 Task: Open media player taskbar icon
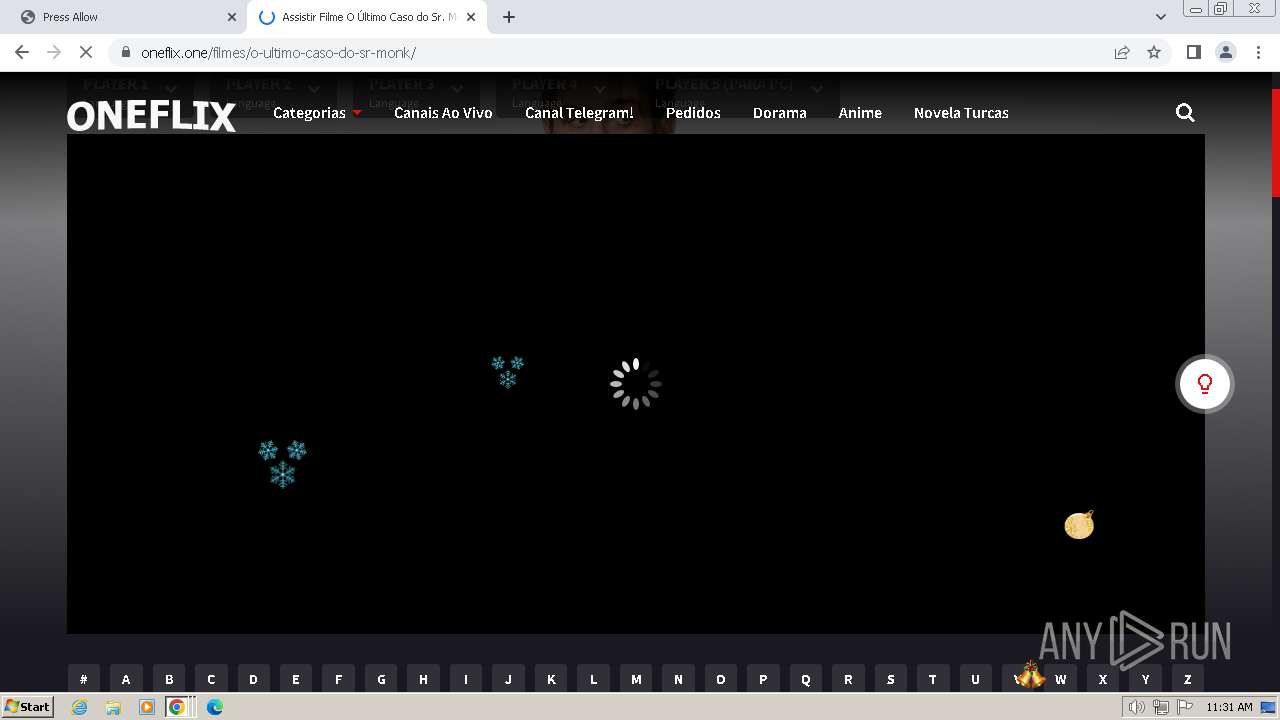146,707
